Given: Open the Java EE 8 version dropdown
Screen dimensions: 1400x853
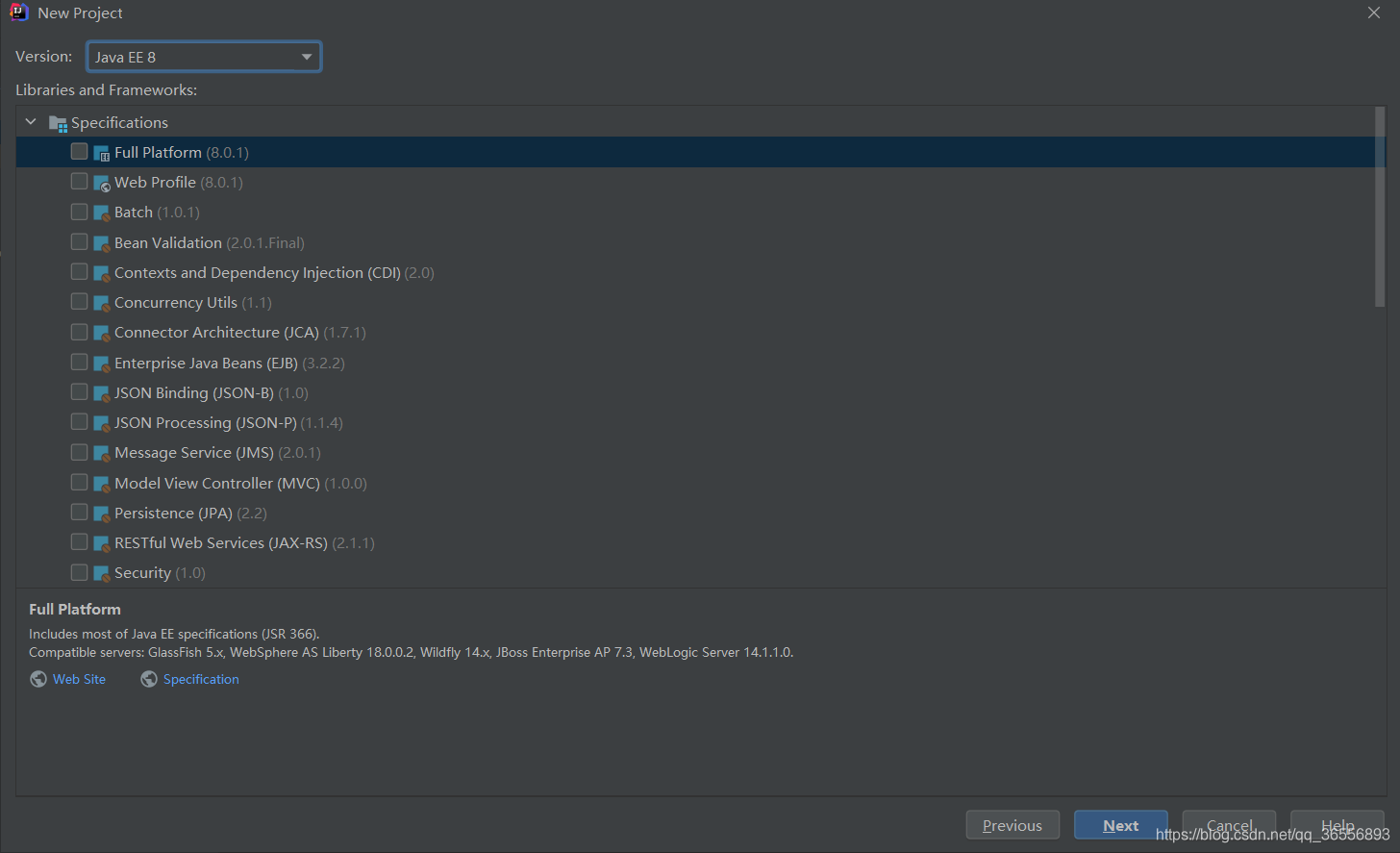Looking at the screenshot, I should point(204,57).
